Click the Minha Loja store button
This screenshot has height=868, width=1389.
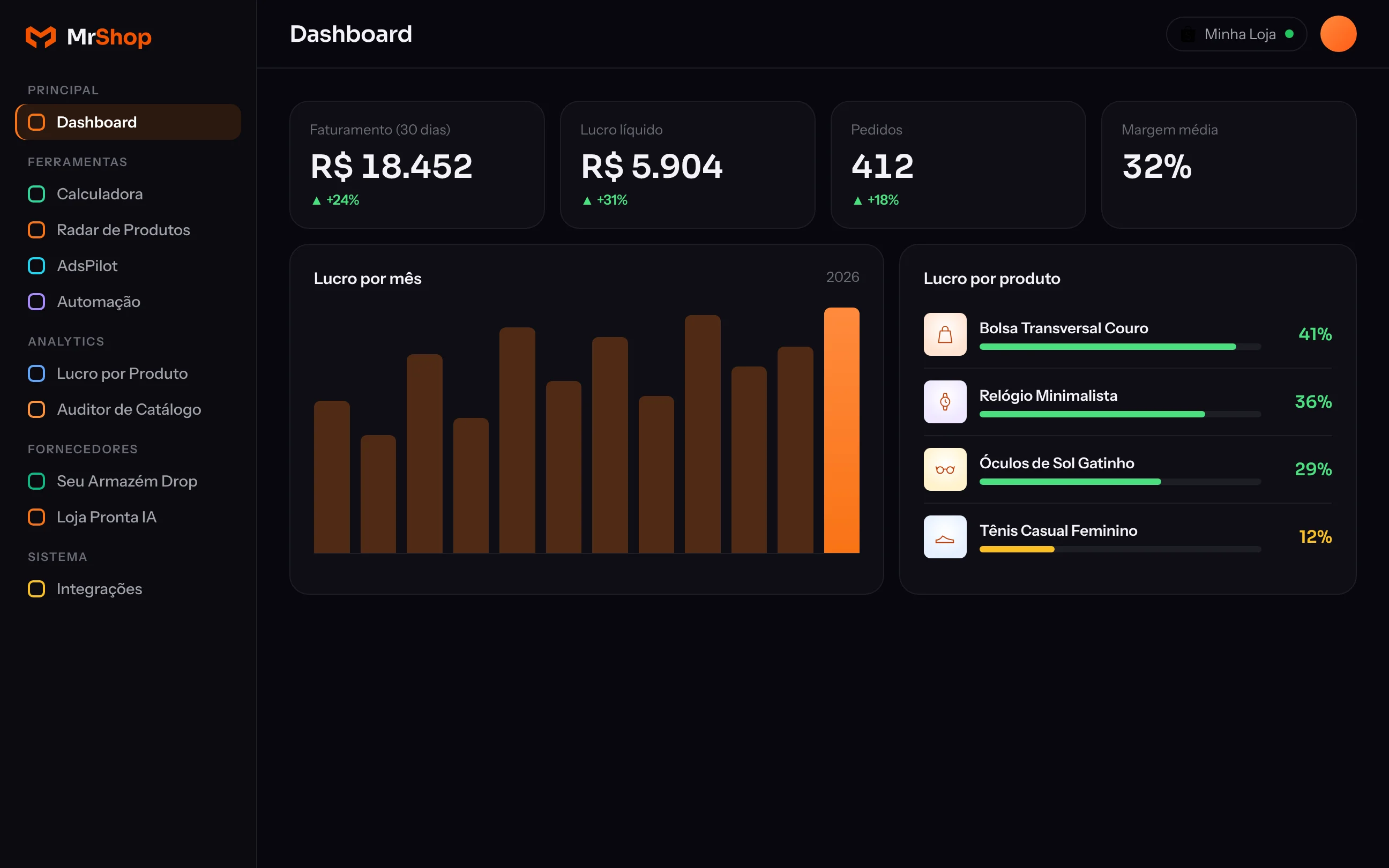point(1236,34)
